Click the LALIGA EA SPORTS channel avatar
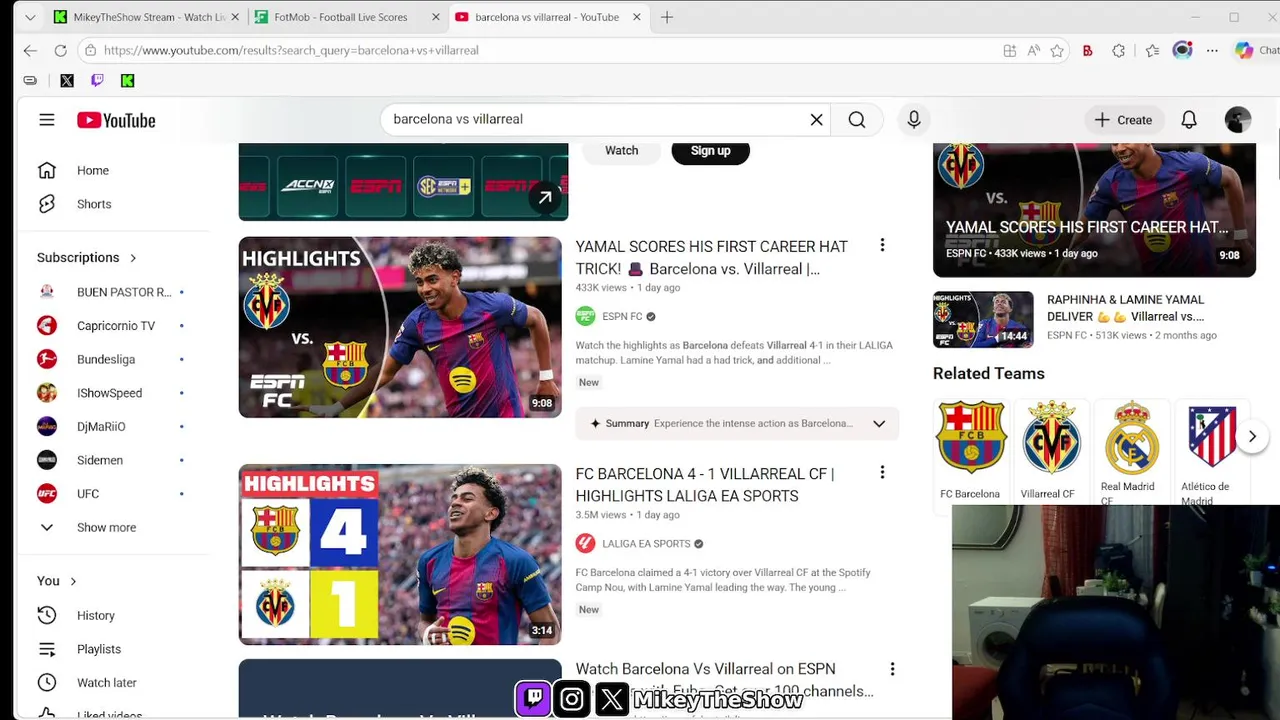Image resolution: width=1280 pixels, height=720 pixels. [x=585, y=543]
